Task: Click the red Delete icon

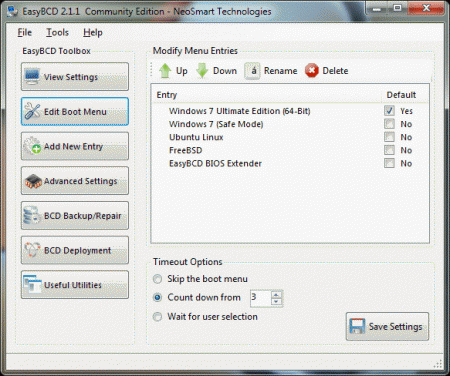Action: click(x=312, y=71)
